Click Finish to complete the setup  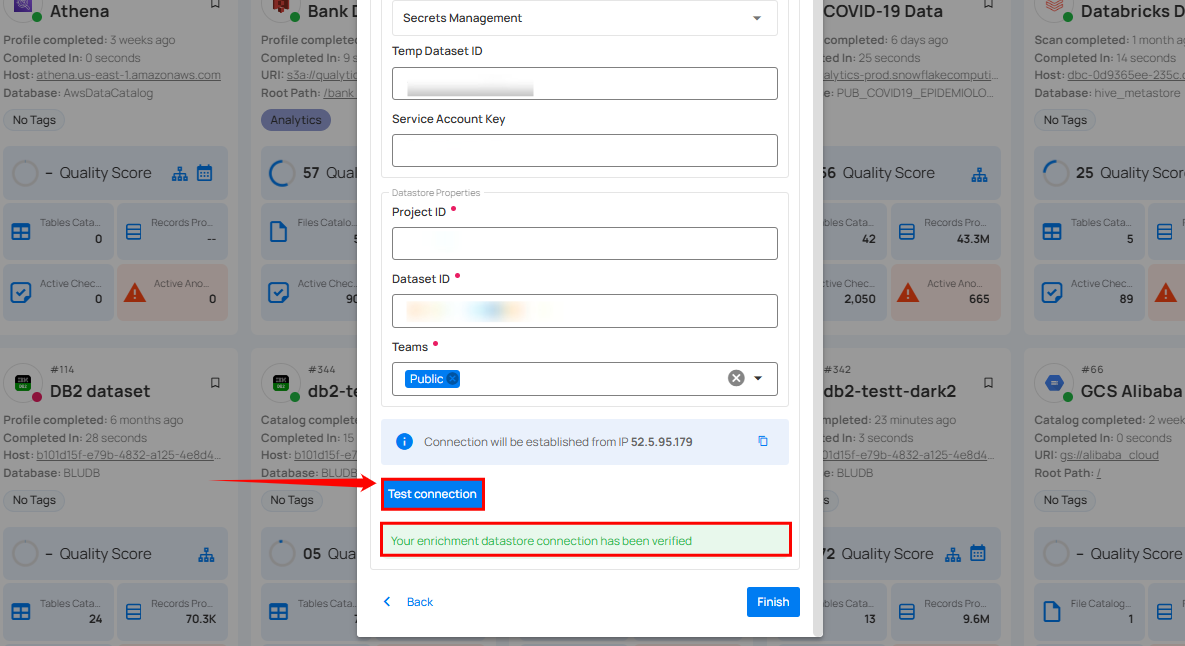click(x=772, y=602)
